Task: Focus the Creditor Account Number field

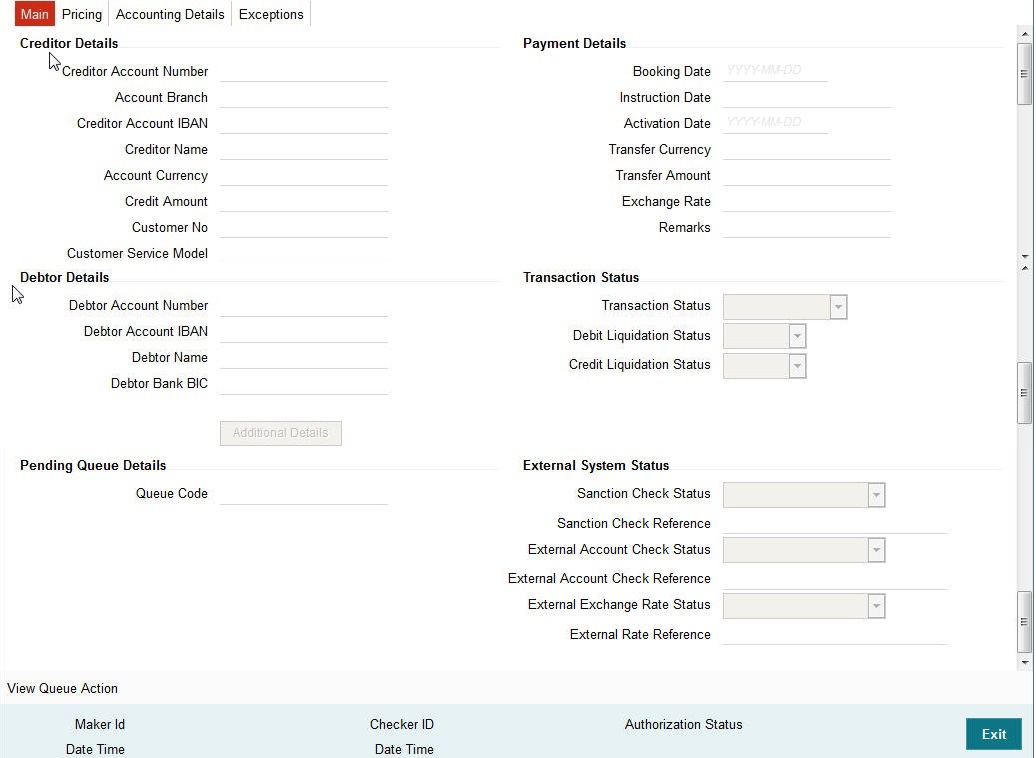Action: (304, 71)
